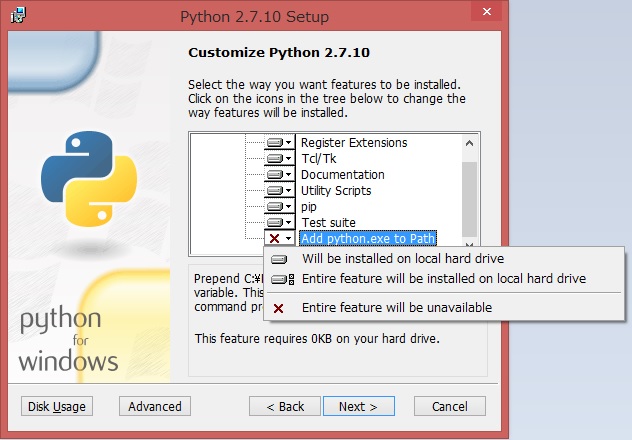Cancel the Python setup
Screen dimensions: 632x440
(450, 406)
